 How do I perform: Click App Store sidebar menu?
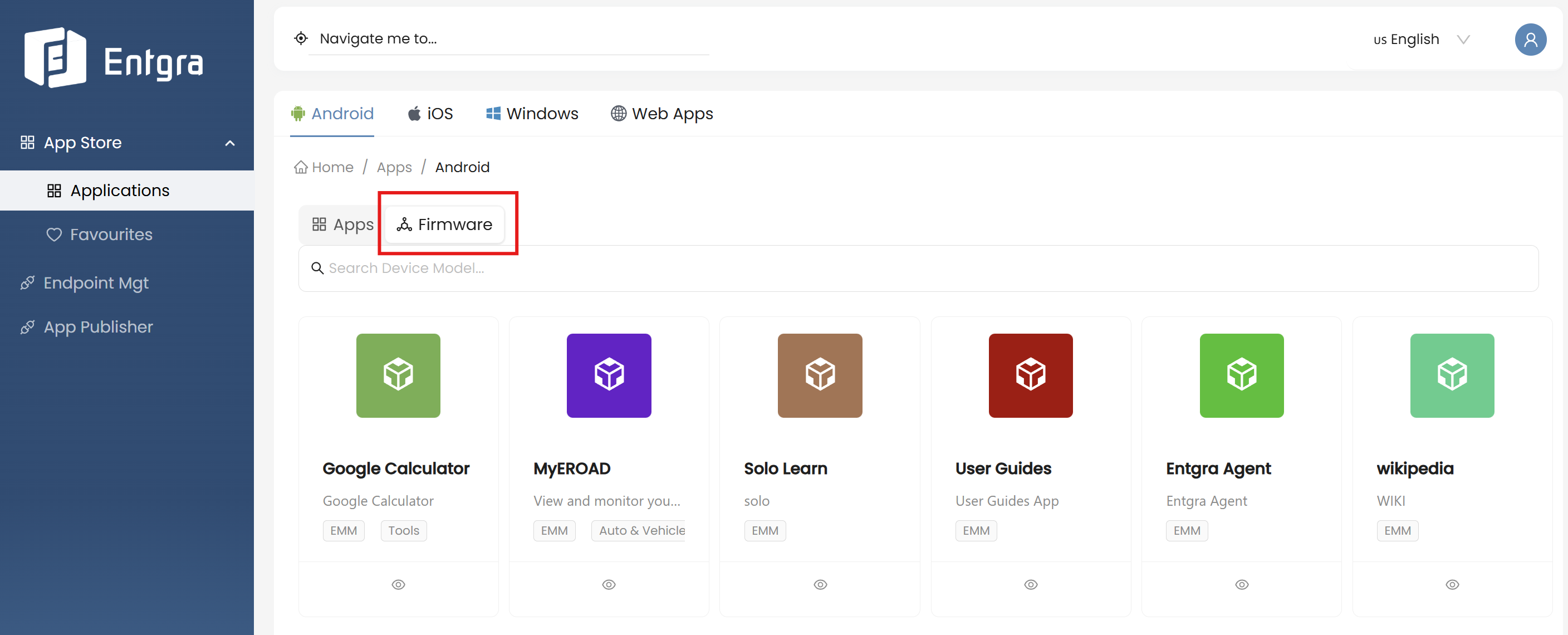pos(126,143)
